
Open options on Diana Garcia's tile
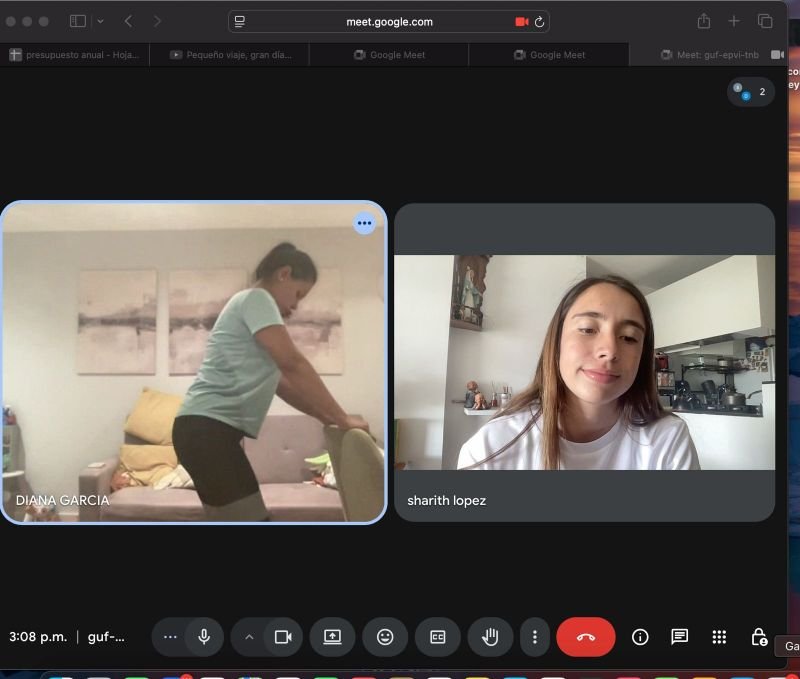[365, 223]
